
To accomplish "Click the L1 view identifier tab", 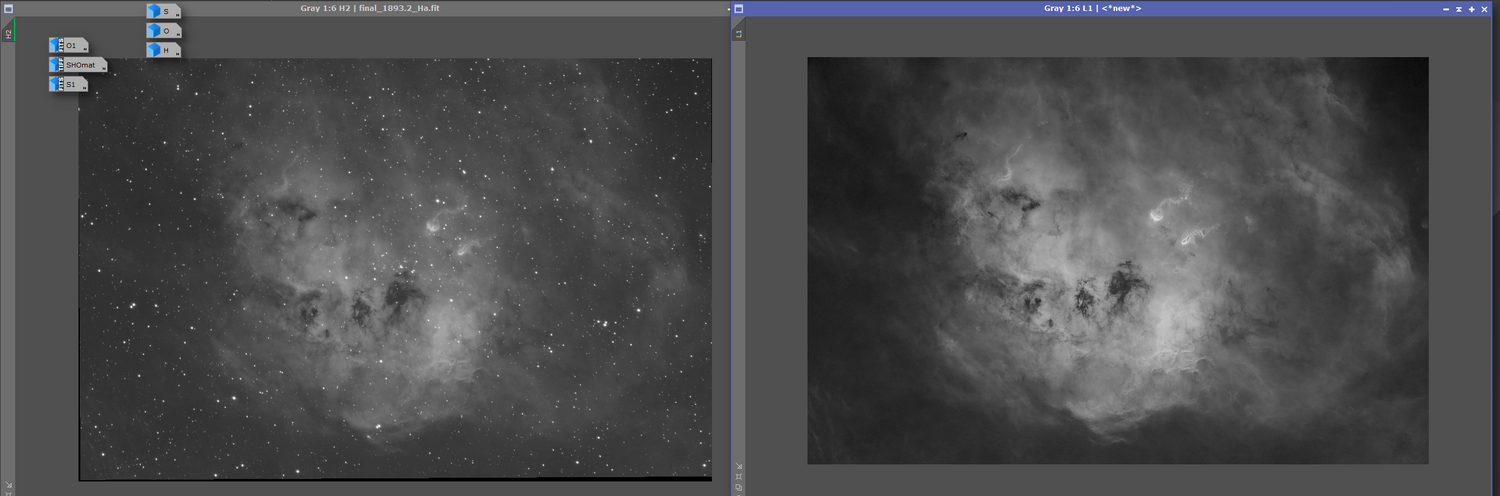I will click(739, 33).
